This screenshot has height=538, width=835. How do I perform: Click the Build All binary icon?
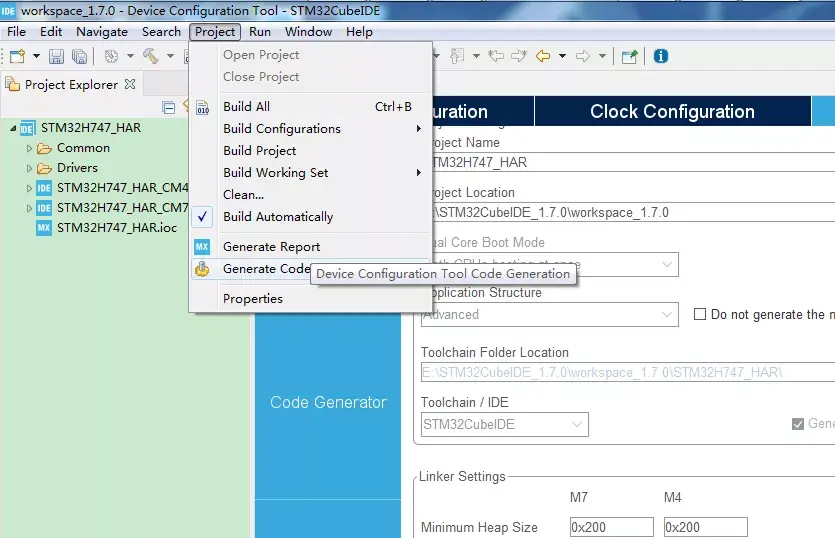pos(203,108)
